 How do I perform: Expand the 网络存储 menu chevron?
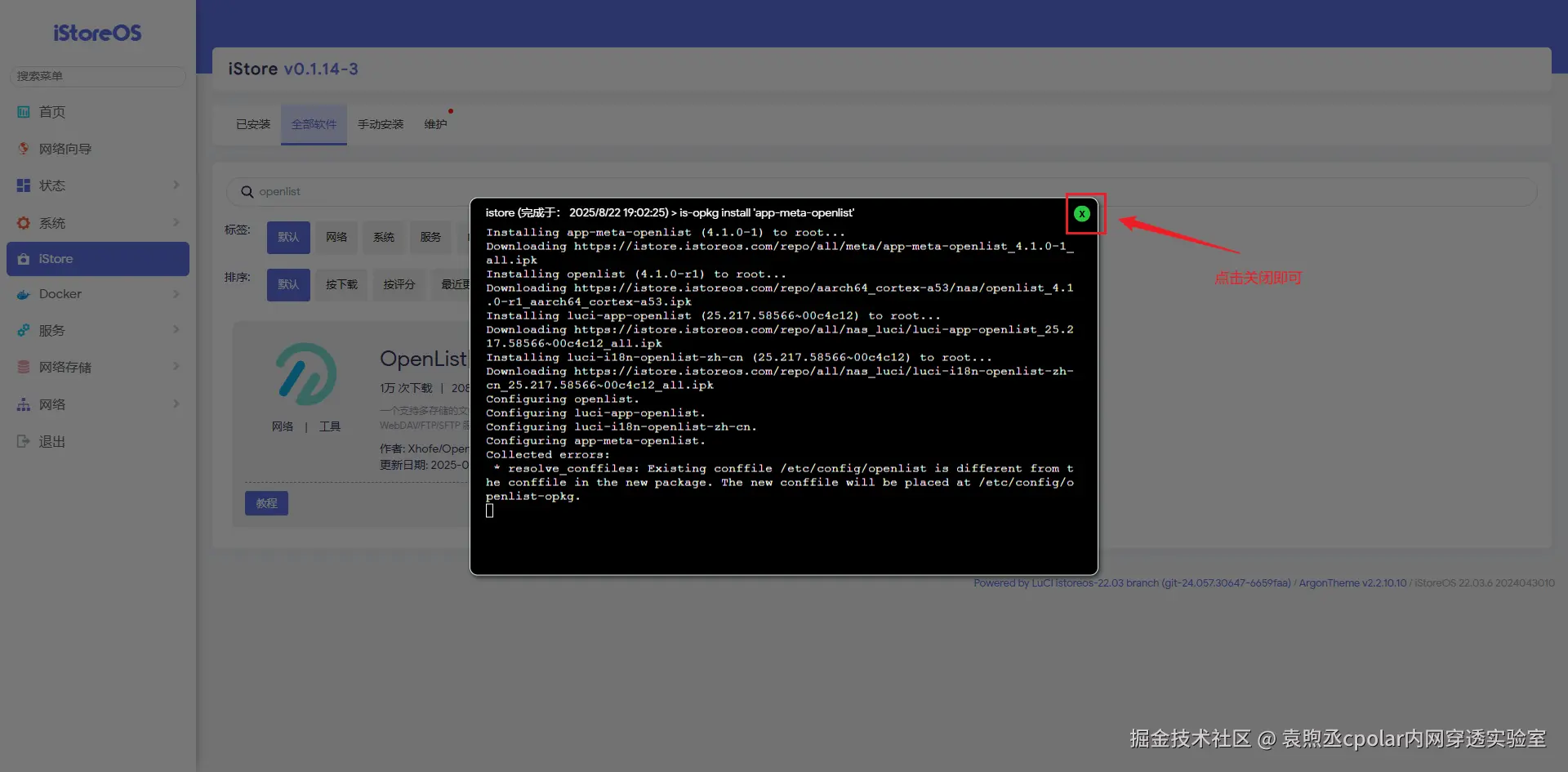click(x=176, y=367)
